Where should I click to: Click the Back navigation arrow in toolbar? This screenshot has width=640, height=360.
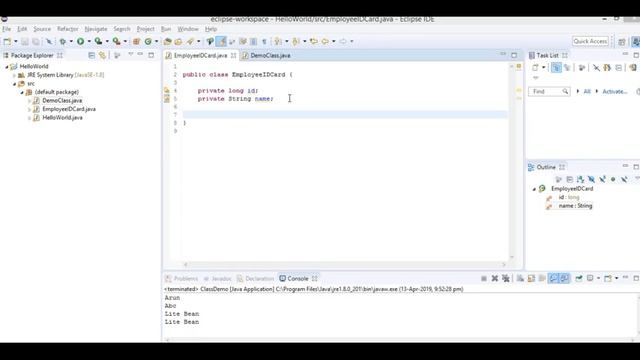pos(325,41)
